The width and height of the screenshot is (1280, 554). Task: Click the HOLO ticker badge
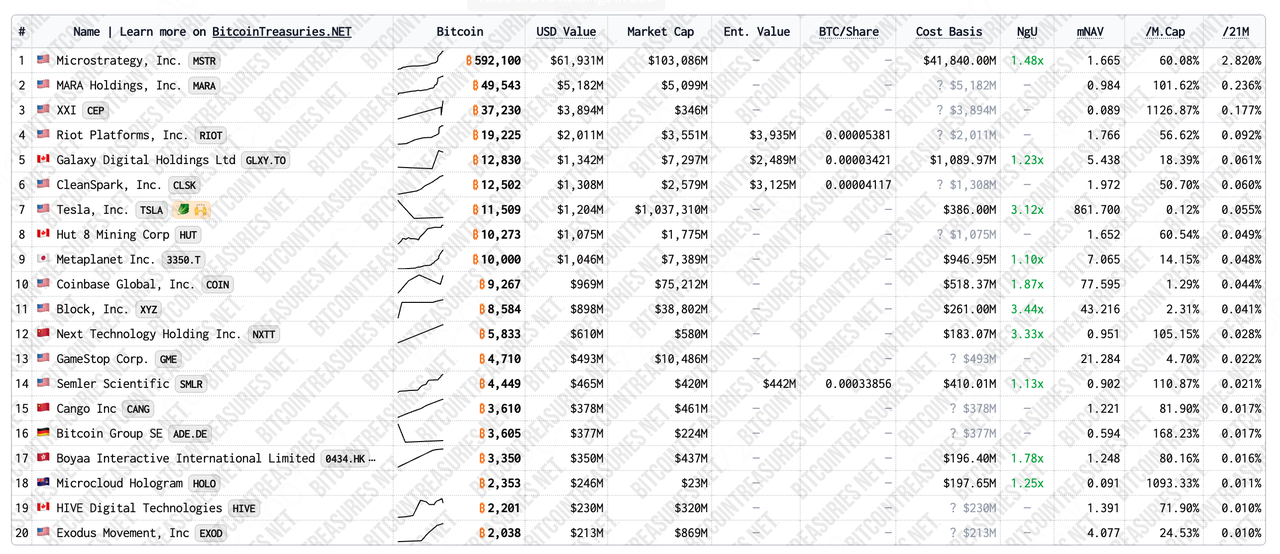(204, 483)
